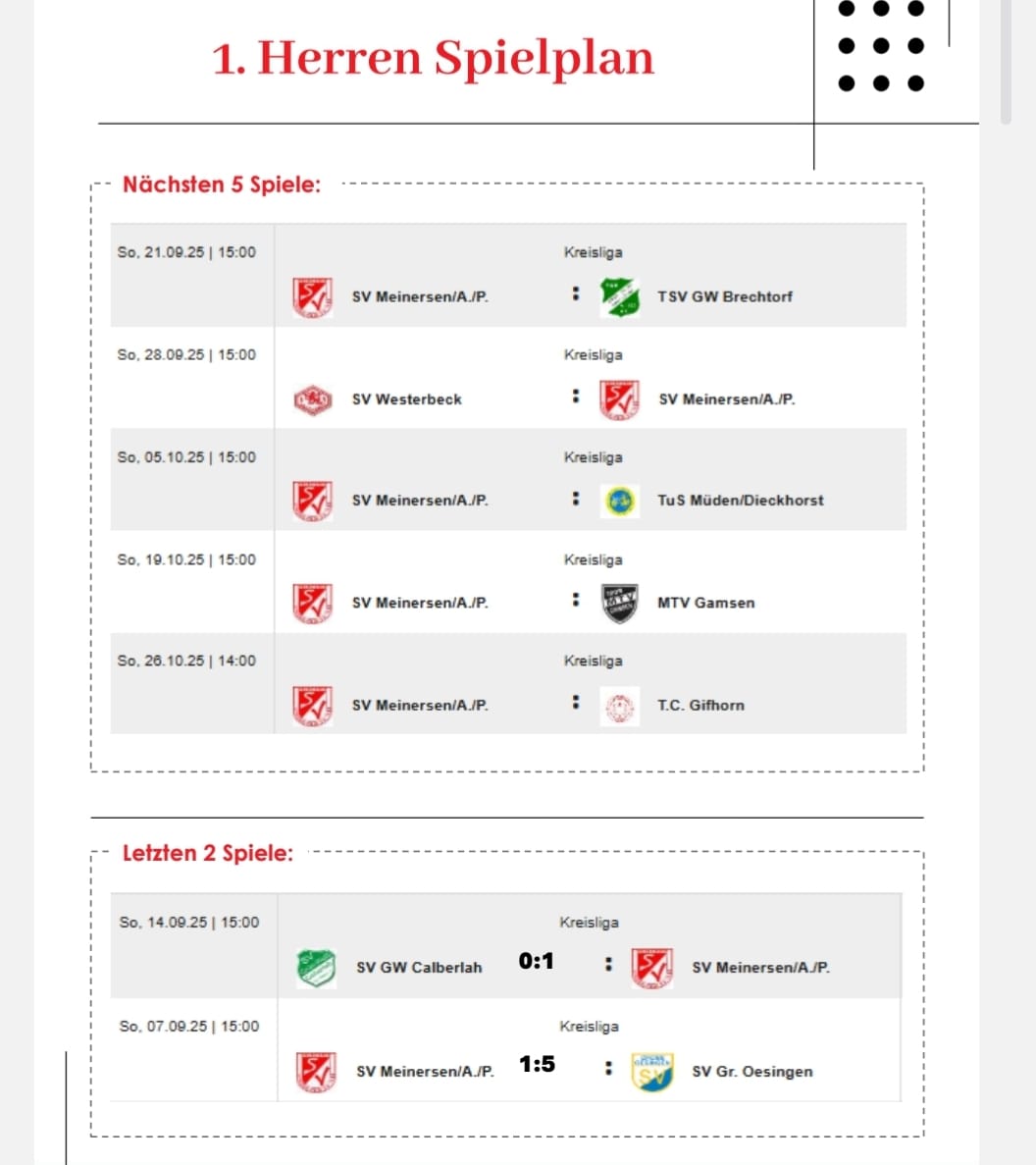Select the MTV Gamsen club badge
This screenshot has width=1036, height=1165.
coord(619,603)
